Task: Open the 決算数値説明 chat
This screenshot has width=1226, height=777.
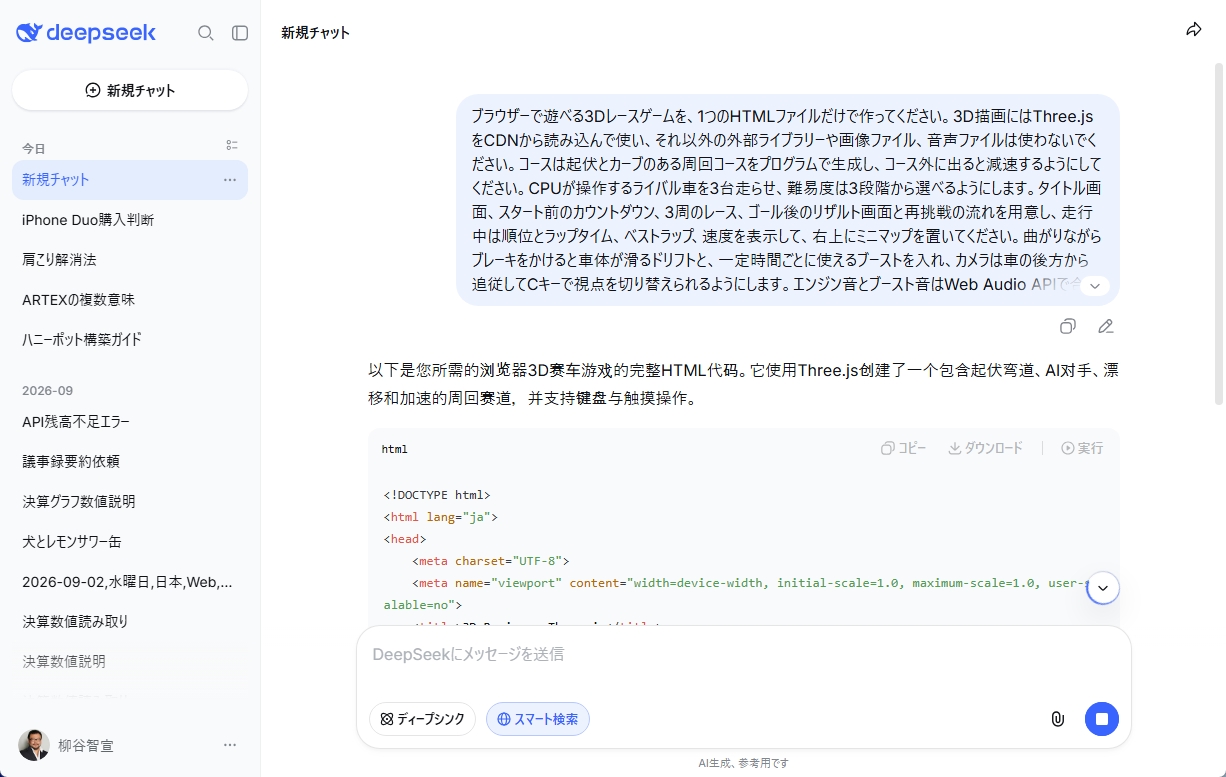Action: 130,662
